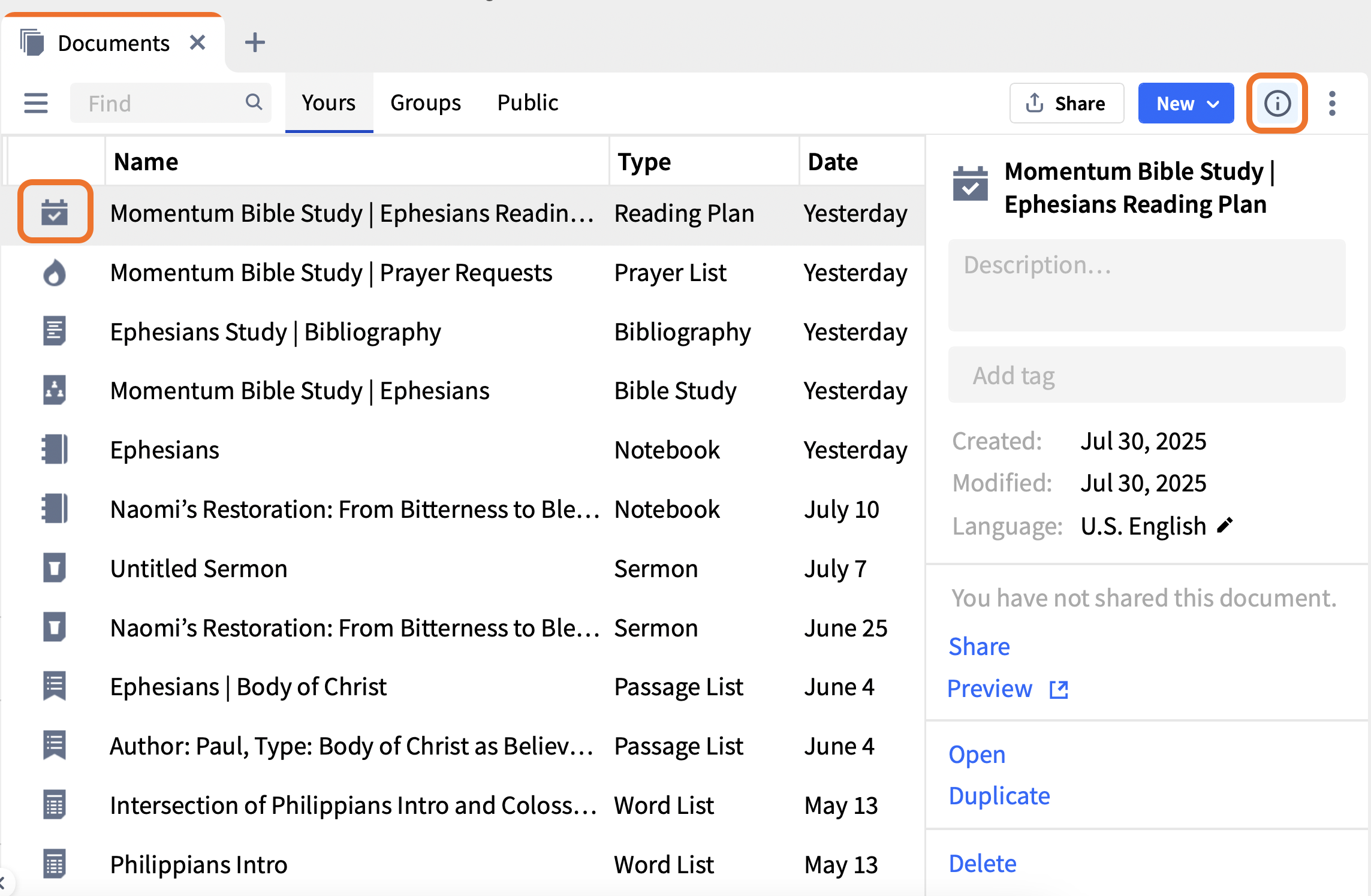Click the 'July 7' date cell
This screenshot has width=1371, height=896.
(x=835, y=569)
